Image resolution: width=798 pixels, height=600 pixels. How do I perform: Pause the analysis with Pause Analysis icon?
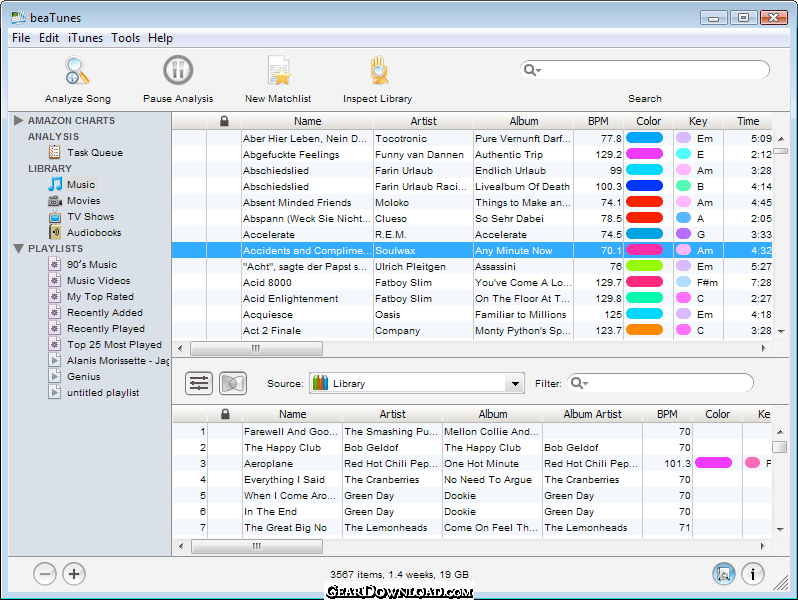[178, 70]
